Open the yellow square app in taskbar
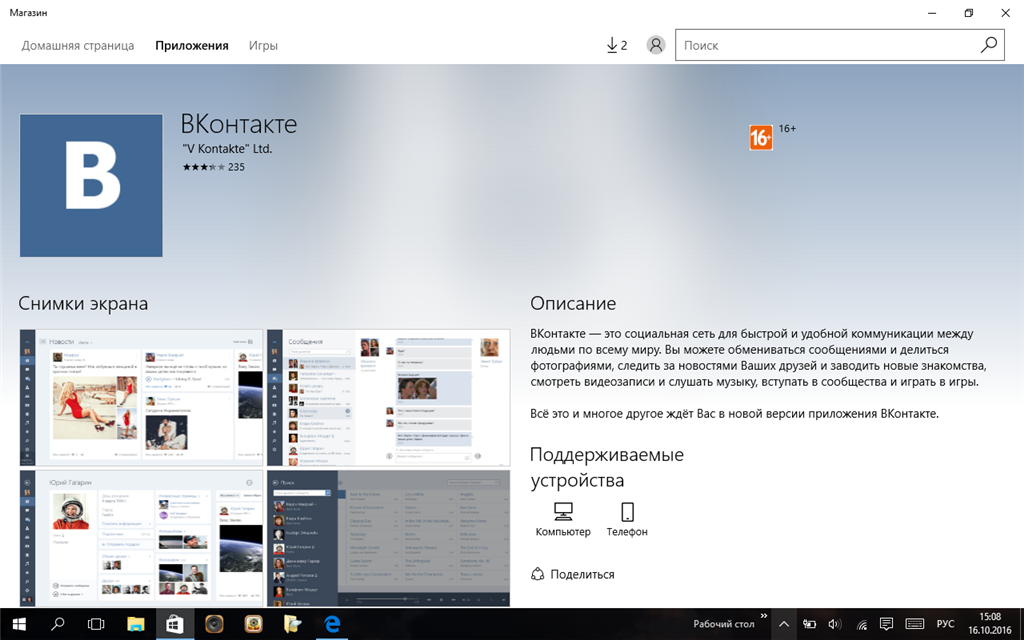Image resolution: width=1024 pixels, height=640 pixels. tap(253, 624)
